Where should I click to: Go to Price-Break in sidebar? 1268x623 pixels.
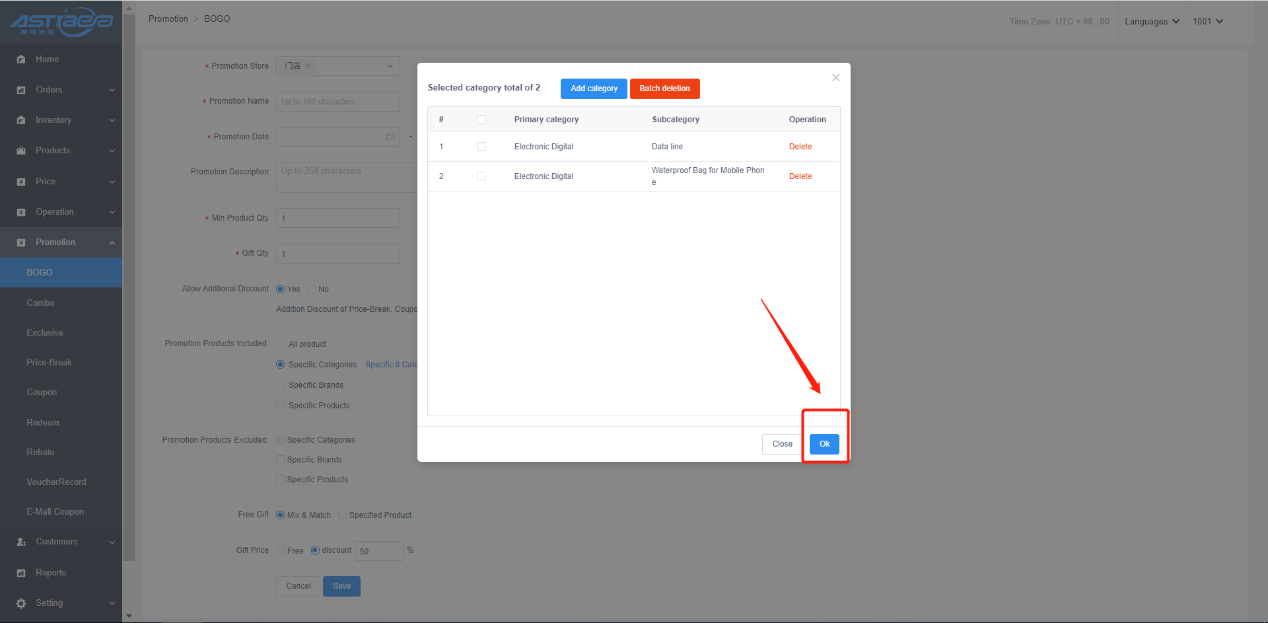(49, 362)
